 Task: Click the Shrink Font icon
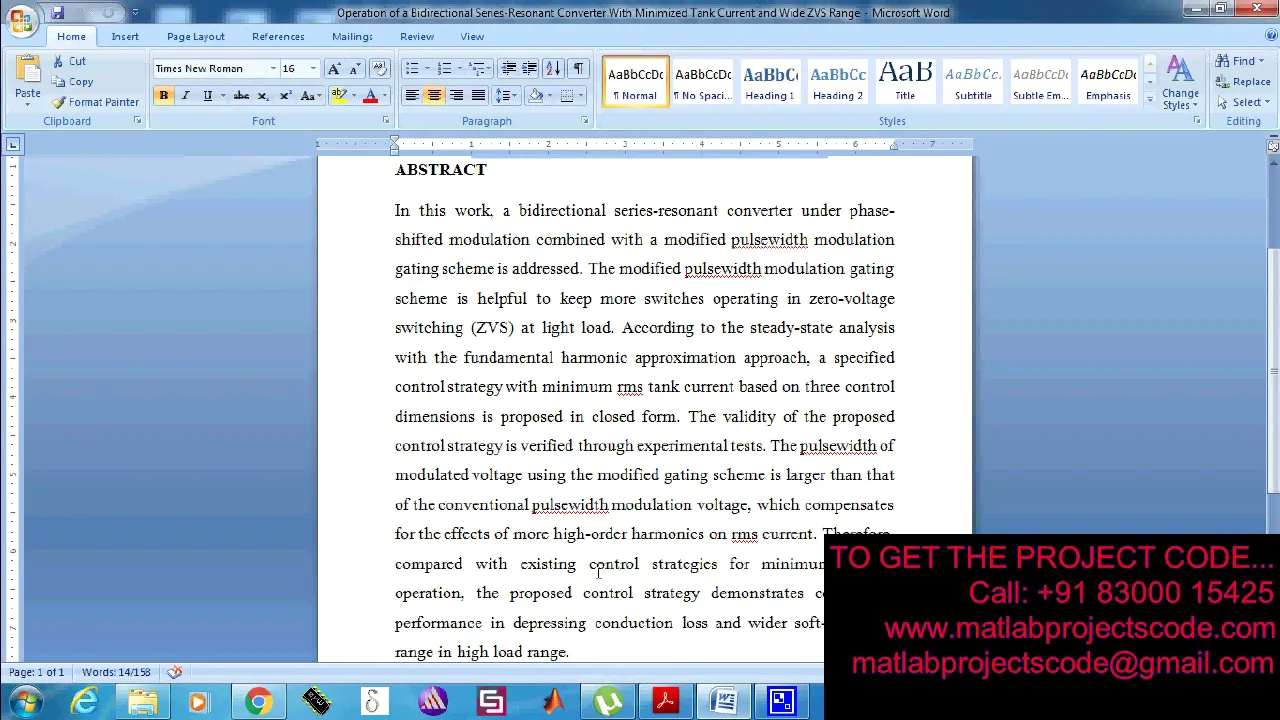click(x=354, y=69)
